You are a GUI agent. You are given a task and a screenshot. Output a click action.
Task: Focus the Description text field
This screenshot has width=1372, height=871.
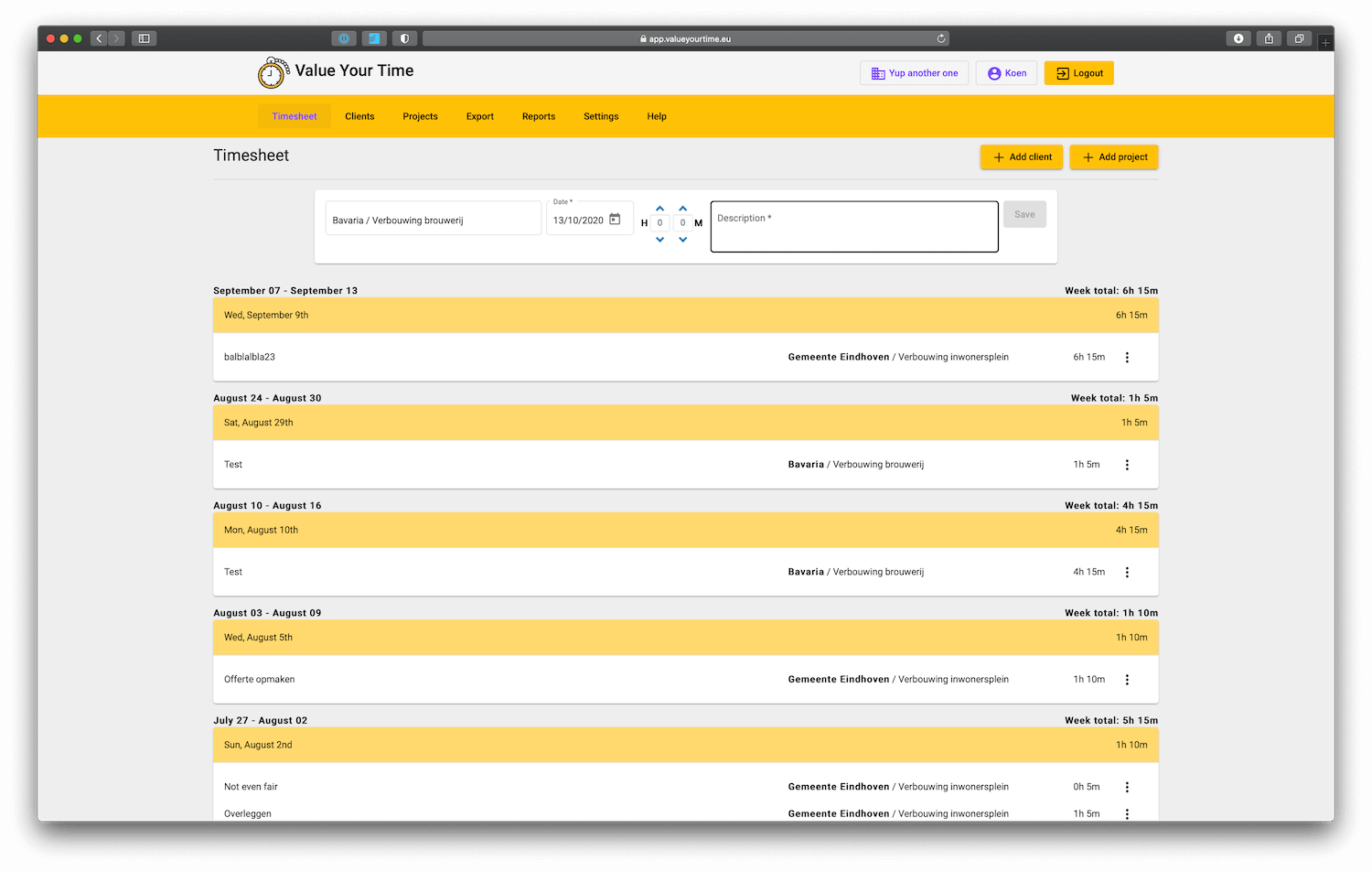(853, 227)
